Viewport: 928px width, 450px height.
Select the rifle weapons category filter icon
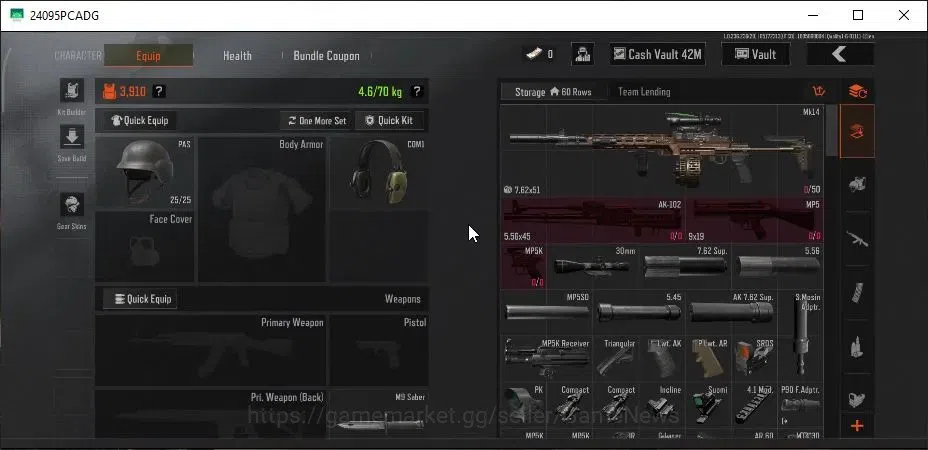(857, 239)
